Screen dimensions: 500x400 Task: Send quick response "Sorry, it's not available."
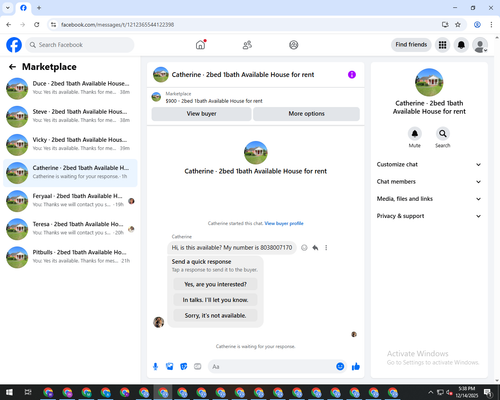[215, 316]
